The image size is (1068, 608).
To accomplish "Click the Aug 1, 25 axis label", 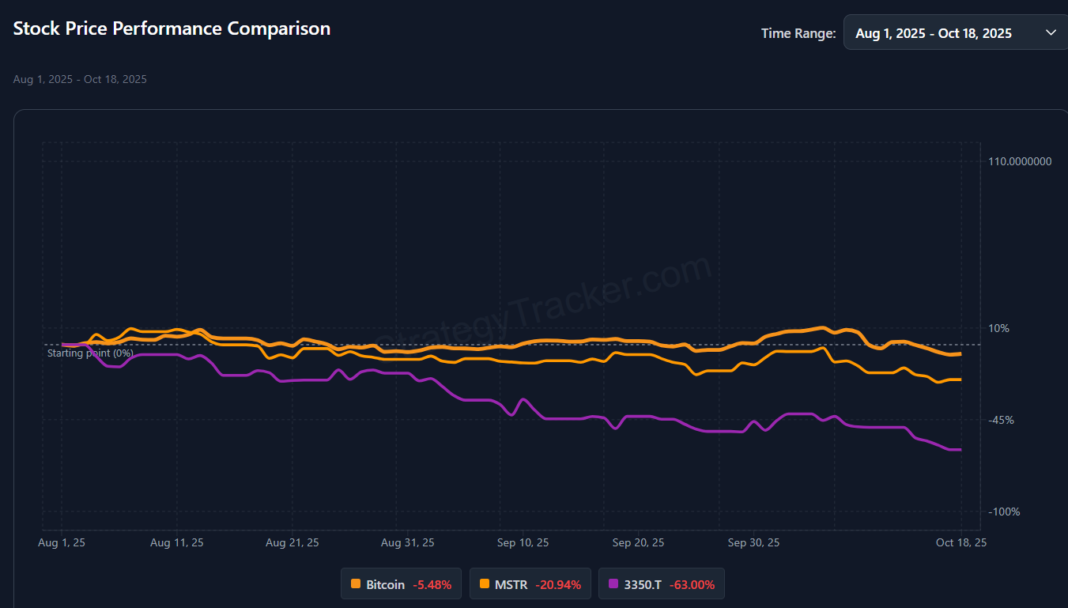I will [x=61, y=543].
